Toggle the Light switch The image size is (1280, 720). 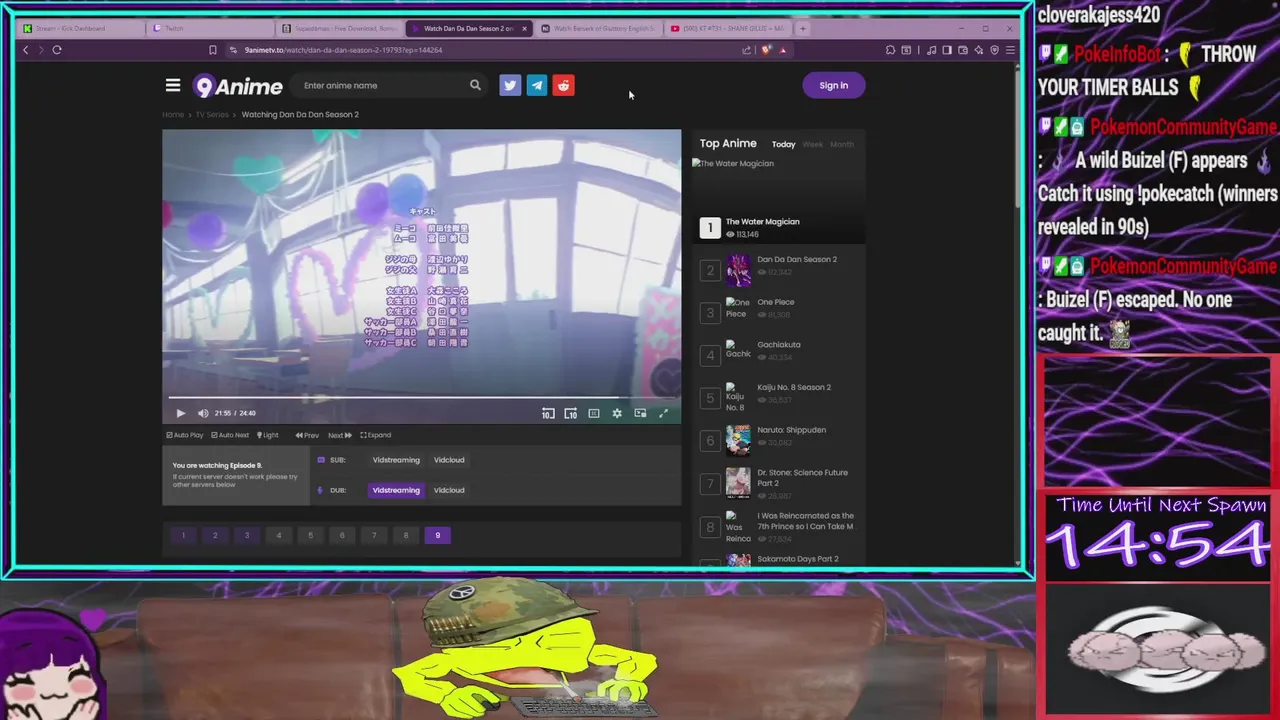[x=268, y=435]
